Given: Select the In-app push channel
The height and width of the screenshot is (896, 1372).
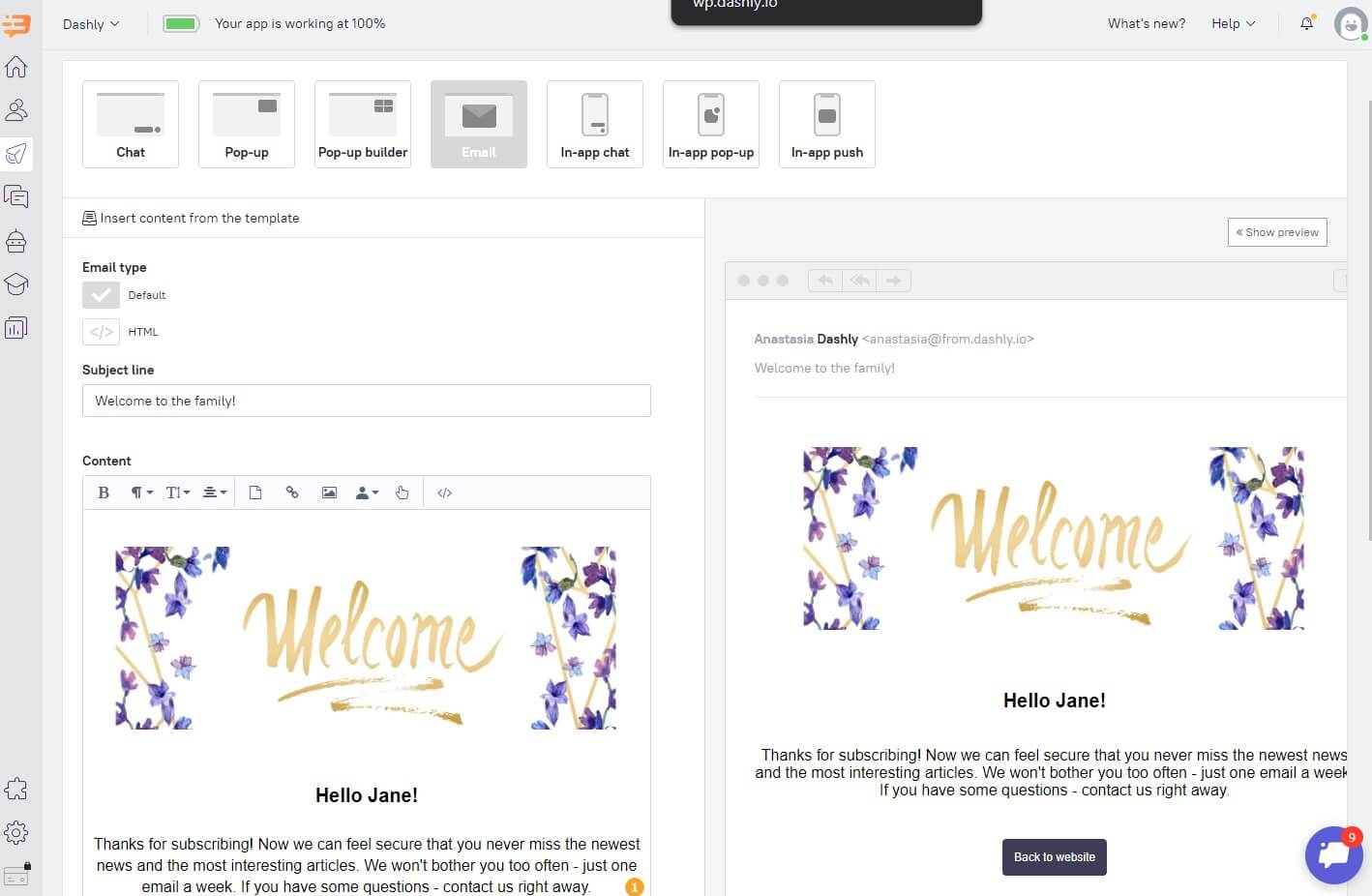Looking at the screenshot, I should tap(826, 124).
